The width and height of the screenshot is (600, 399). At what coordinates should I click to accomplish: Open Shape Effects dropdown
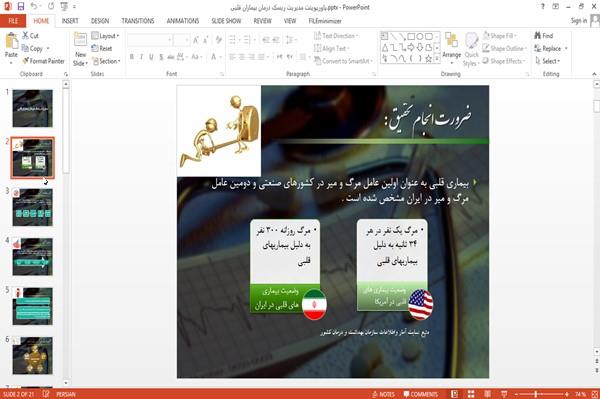504,61
